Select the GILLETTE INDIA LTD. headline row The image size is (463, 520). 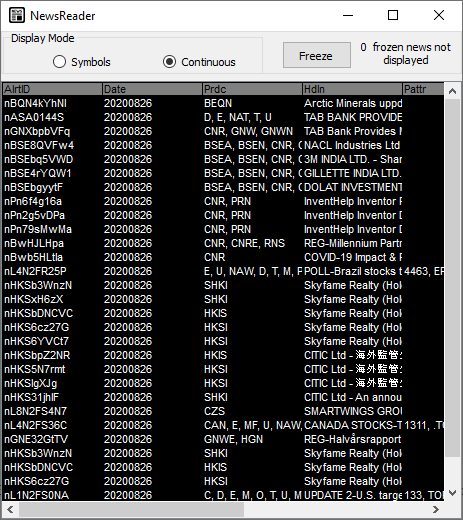tap(223, 173)
